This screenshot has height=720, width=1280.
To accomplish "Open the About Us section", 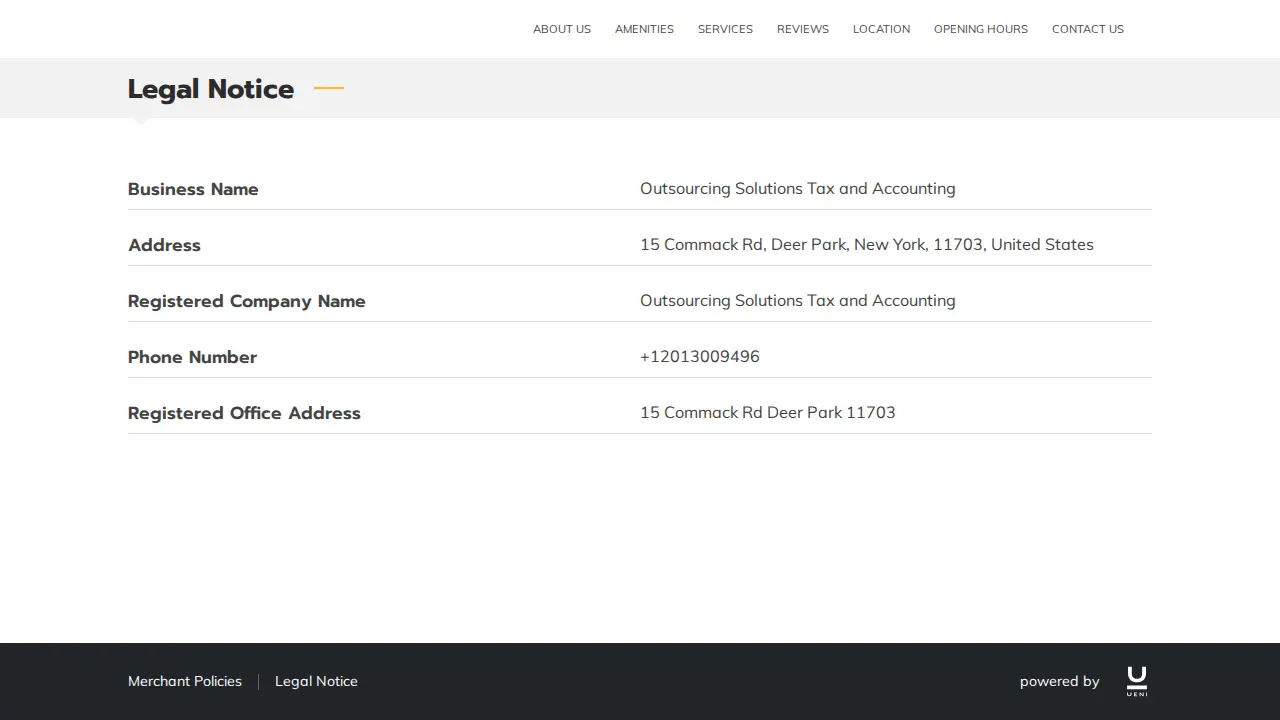I will 562,29.
